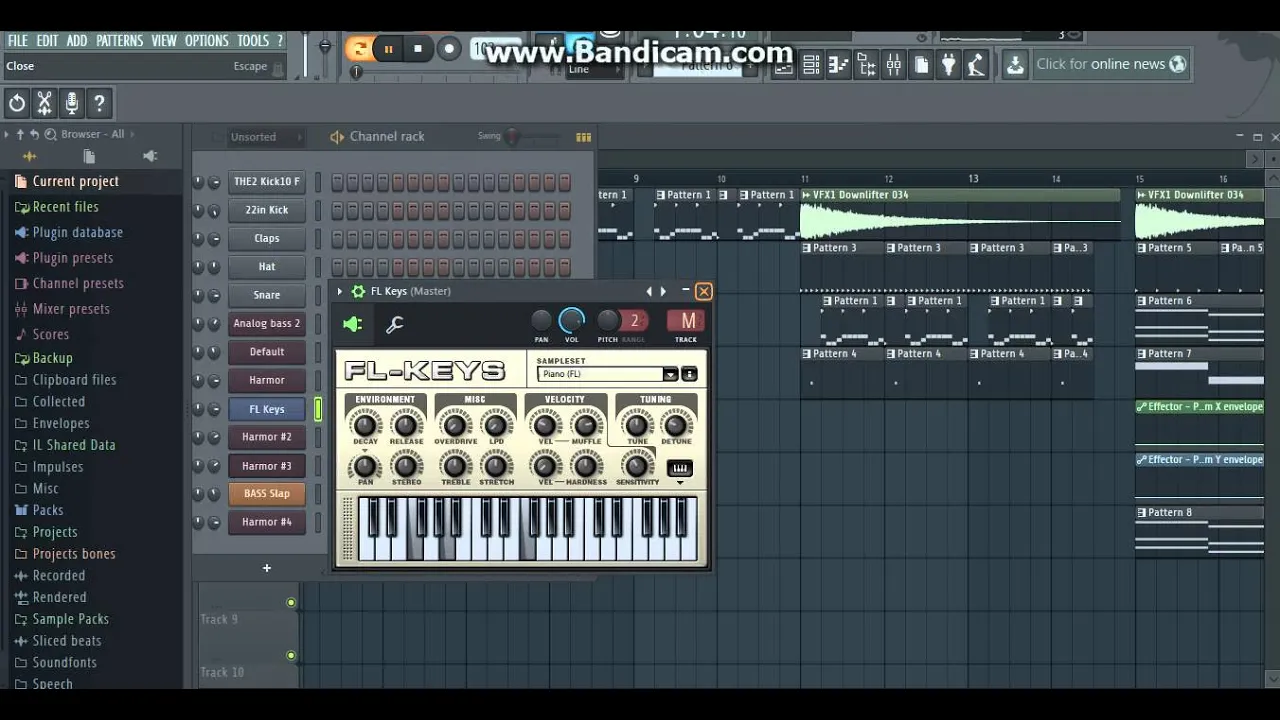The height and width of the screenshot is (720, 1280).
Task: Click the FL Keys gear settings icon
Action: [x=358, y=291]
